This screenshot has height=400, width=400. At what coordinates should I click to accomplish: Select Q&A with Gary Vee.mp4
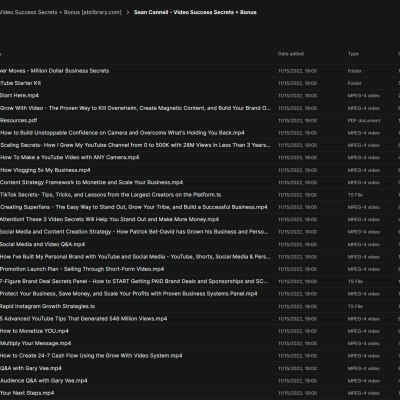pyautogui.click(x=31, y=368)
